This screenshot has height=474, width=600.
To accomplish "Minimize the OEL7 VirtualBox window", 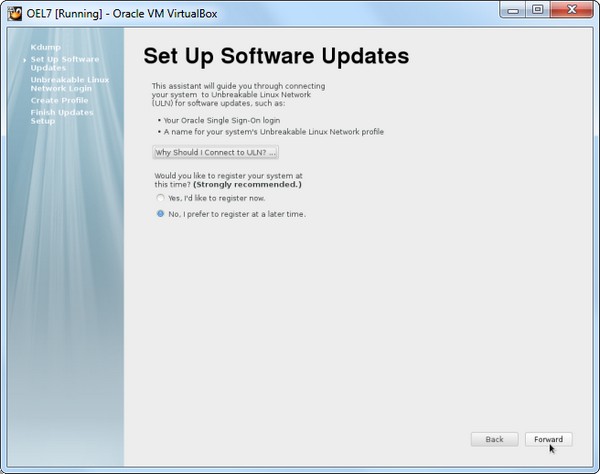I will click(x=512, y=10).
